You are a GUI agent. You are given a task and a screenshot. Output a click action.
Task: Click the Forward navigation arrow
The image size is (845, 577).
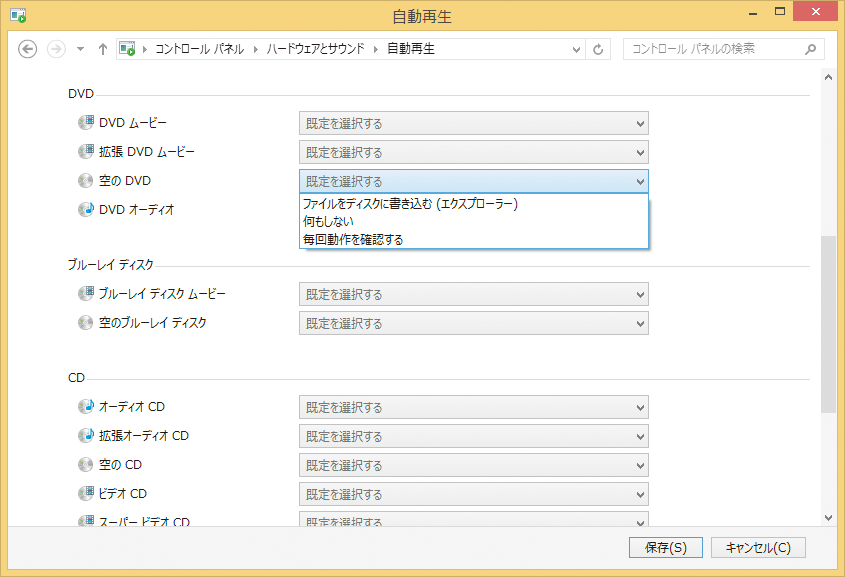coord(56,49)
